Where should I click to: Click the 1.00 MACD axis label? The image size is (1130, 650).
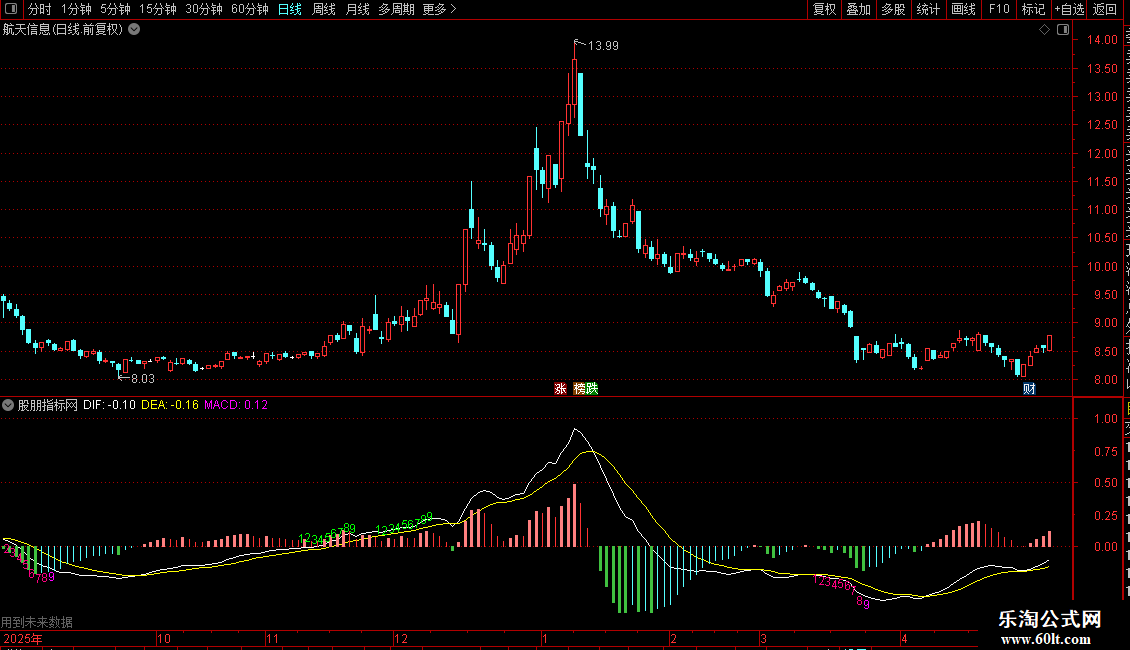pos(1105,419)
